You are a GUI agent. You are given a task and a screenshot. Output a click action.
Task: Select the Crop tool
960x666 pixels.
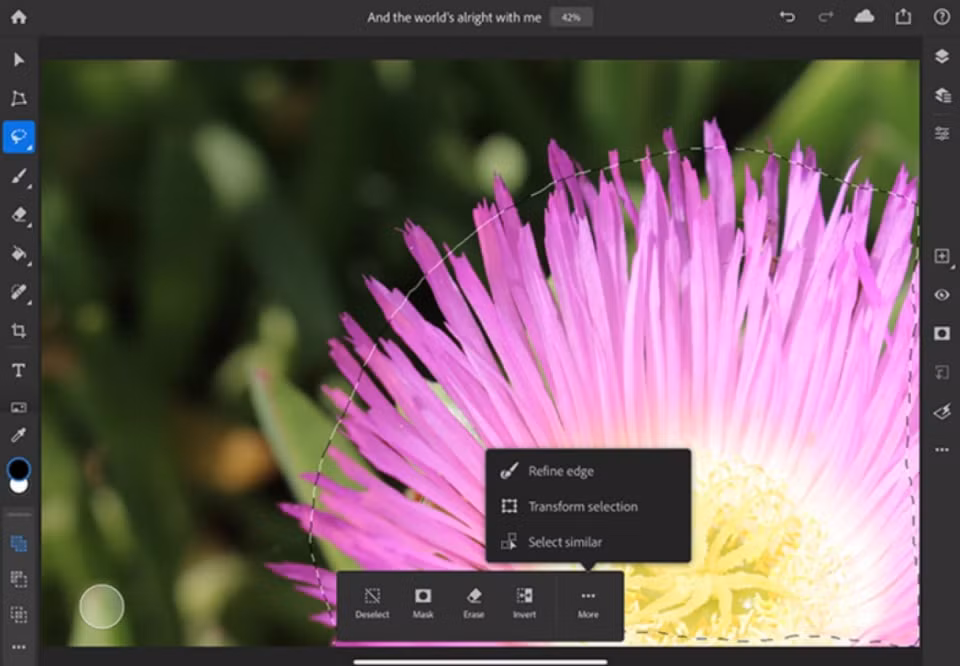pyautogui.click(x=19, y=331)
